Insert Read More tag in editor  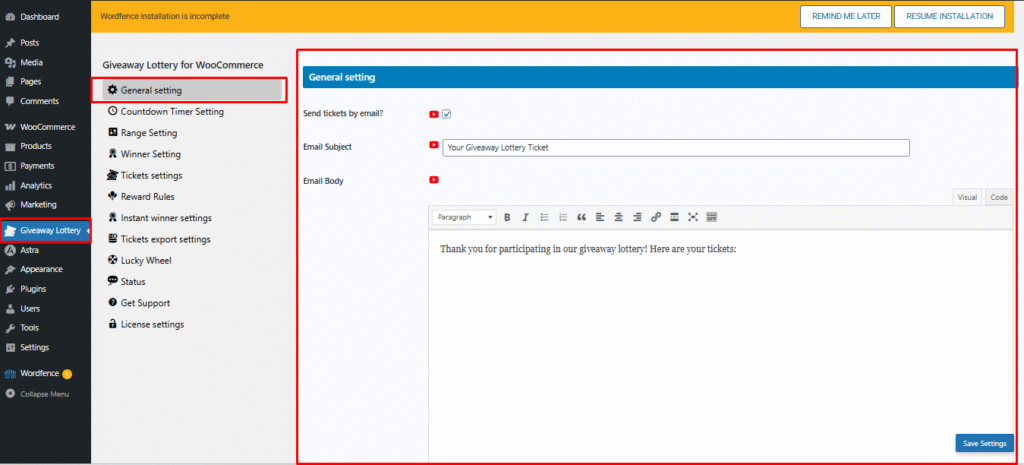(x=675, y=217)
